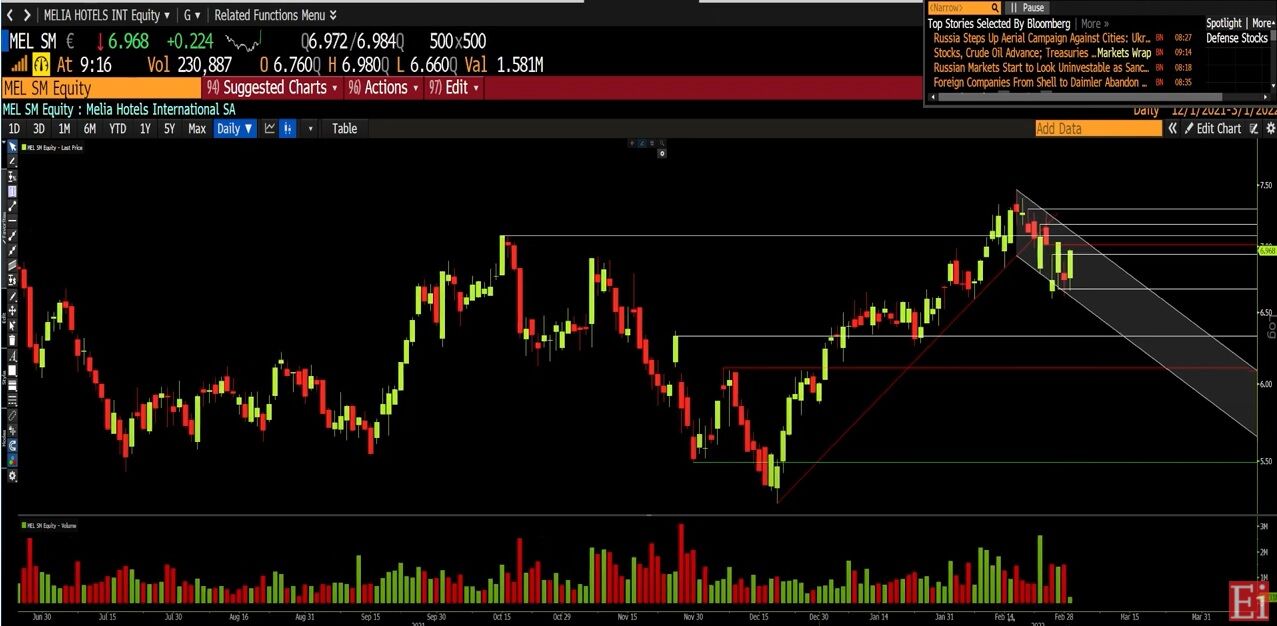1277x626 pixels.
Task: Click the Ei logo at bottom right
Action: pyautogui.click(x=1250, y=601)
